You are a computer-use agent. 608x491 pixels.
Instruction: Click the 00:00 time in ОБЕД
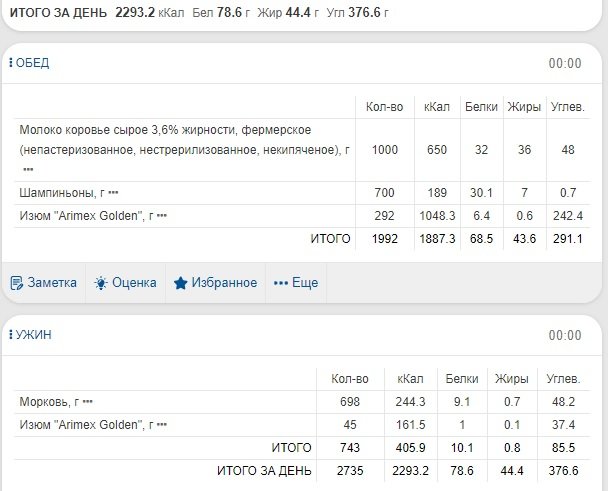[x=564, y=64]
